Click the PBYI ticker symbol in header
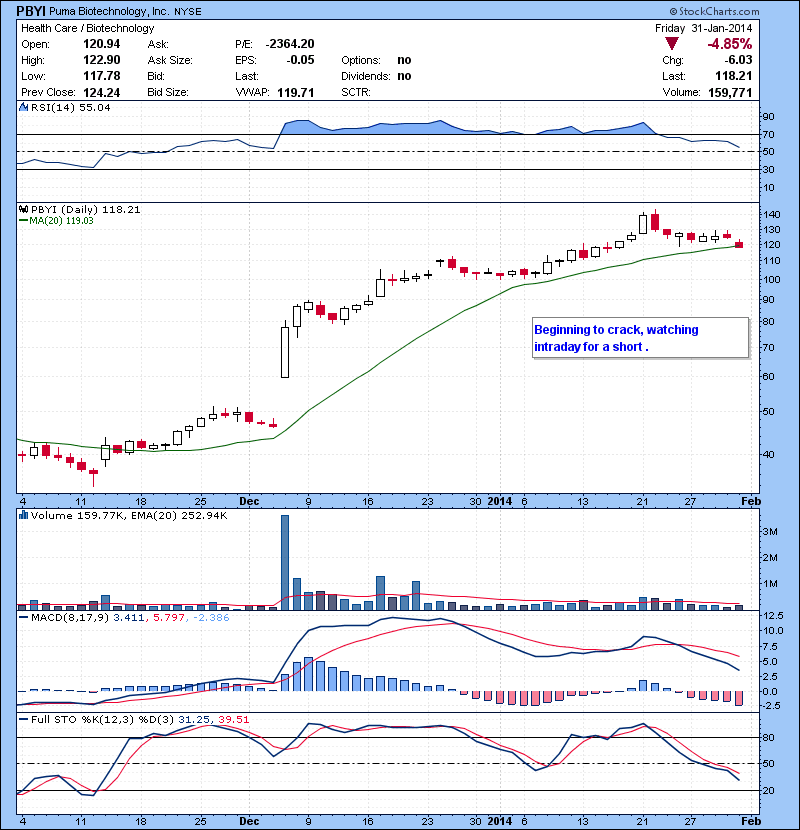Viewport: 800px width, 830px height. (31, 11)
